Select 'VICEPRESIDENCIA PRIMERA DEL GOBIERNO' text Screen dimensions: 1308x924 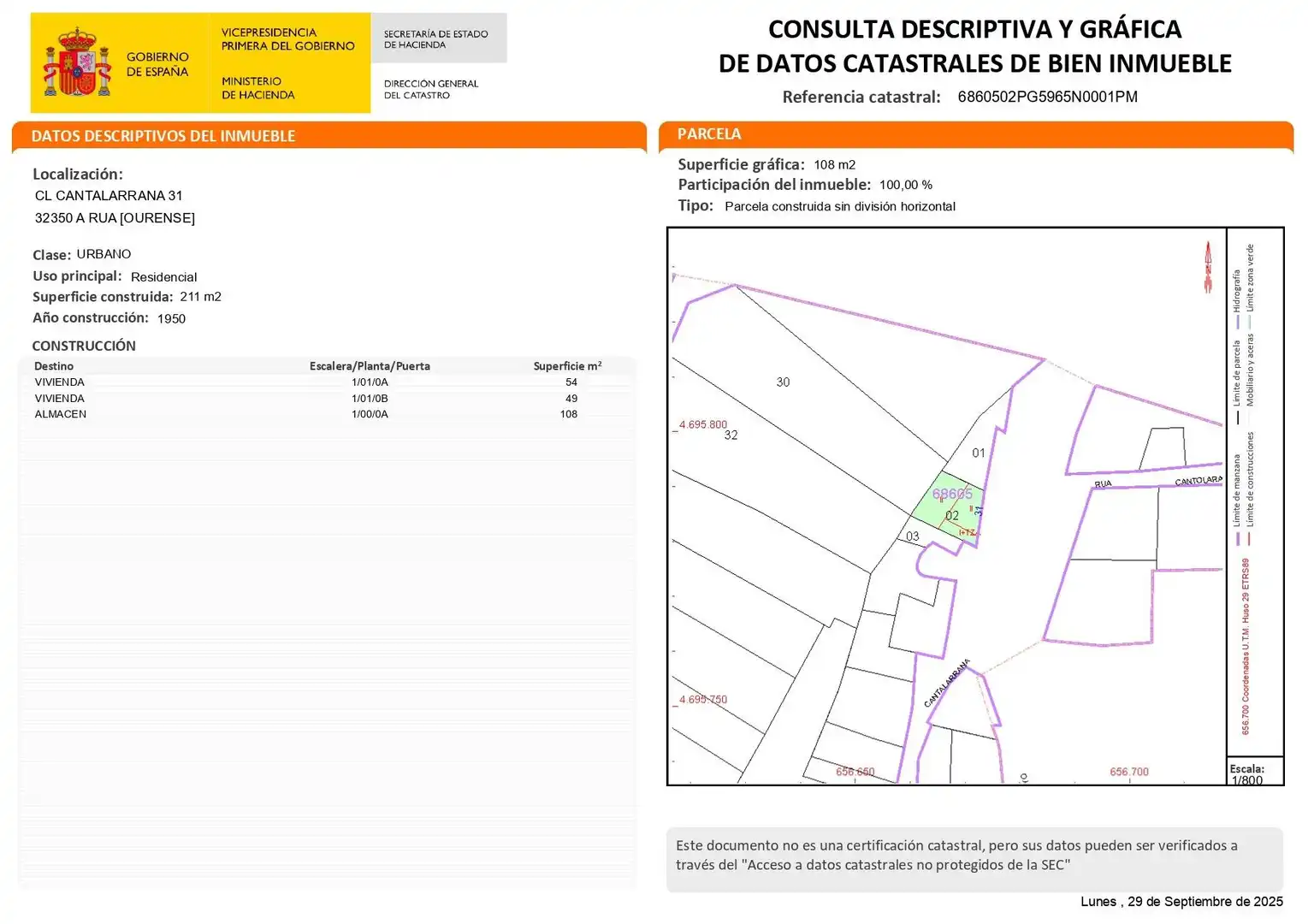[x=287, y=39]
